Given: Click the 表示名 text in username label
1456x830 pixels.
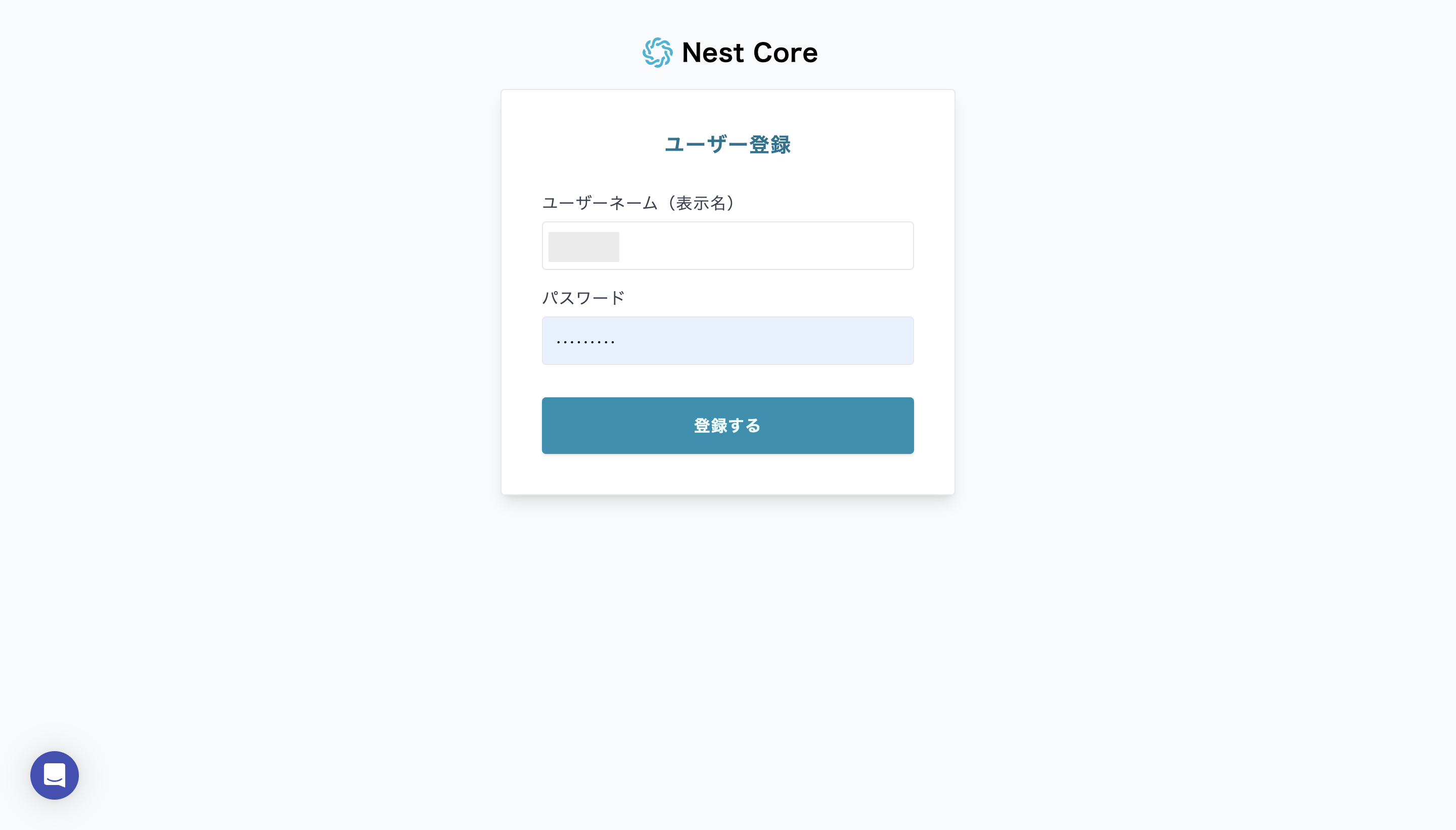Looking at the screenshot, I should tap(700, 203).
